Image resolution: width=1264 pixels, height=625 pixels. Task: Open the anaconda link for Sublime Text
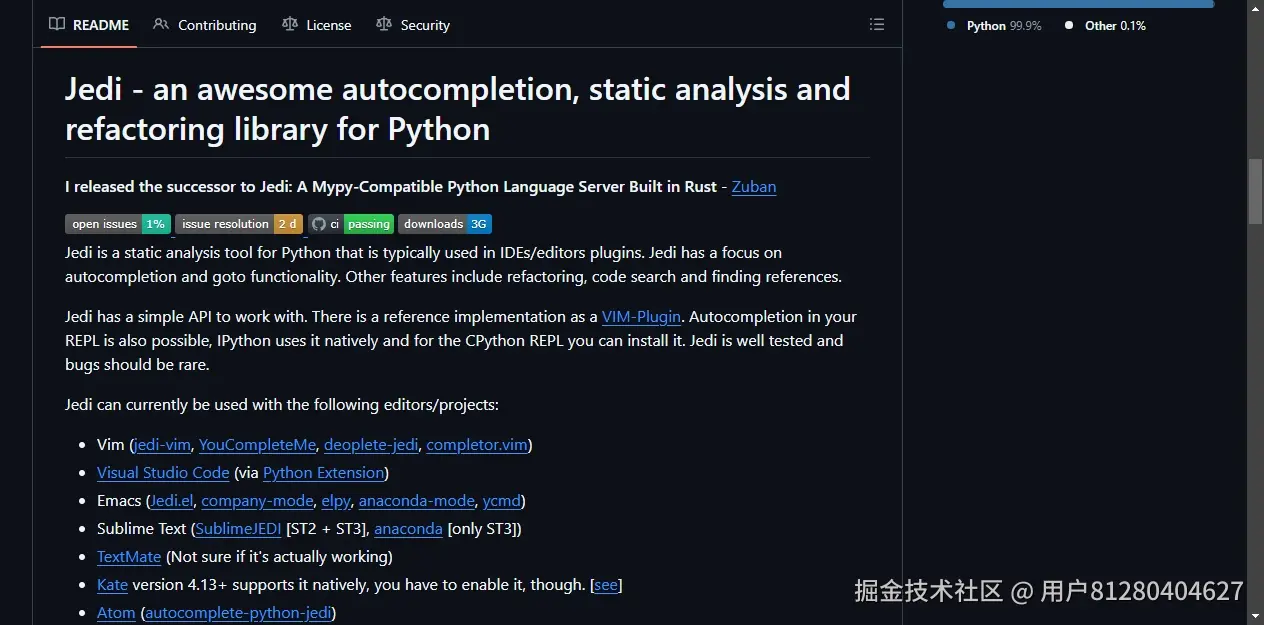coord(408,529)
